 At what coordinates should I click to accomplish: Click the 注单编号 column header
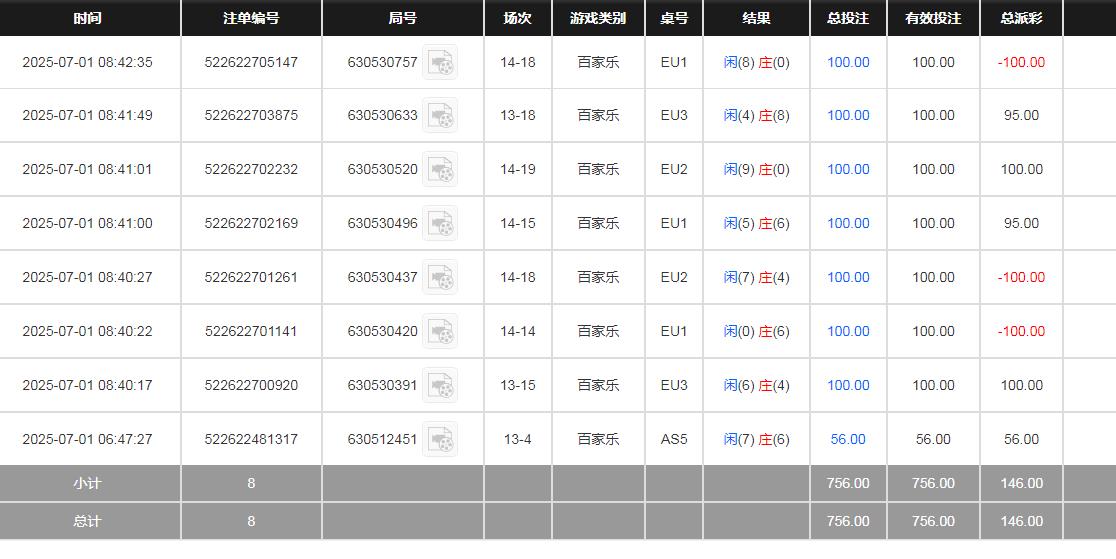click(x=251, y=18)
